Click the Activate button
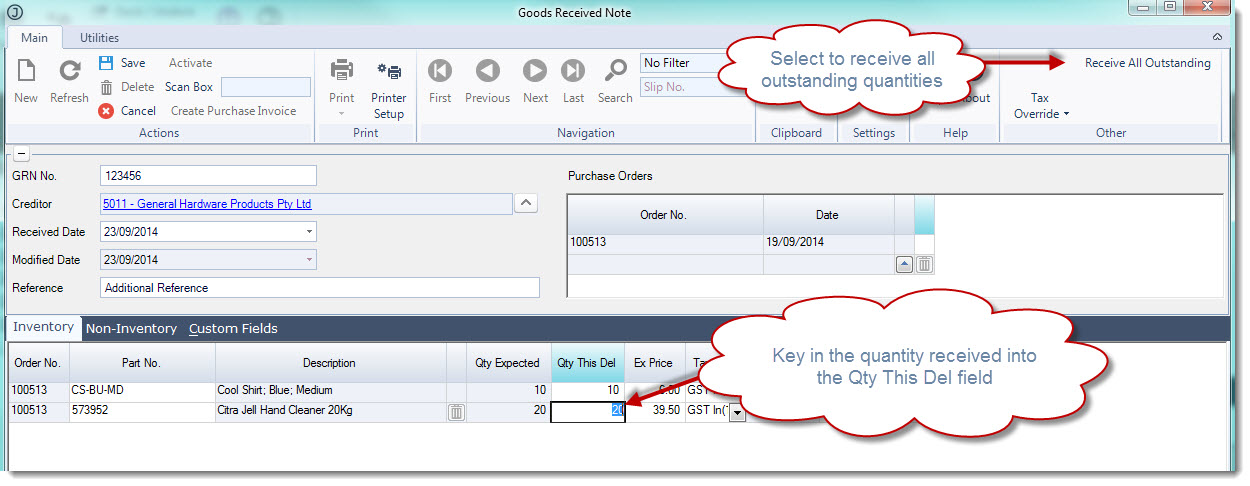This screenshot has height=486, width=1250. click(190, 63)
